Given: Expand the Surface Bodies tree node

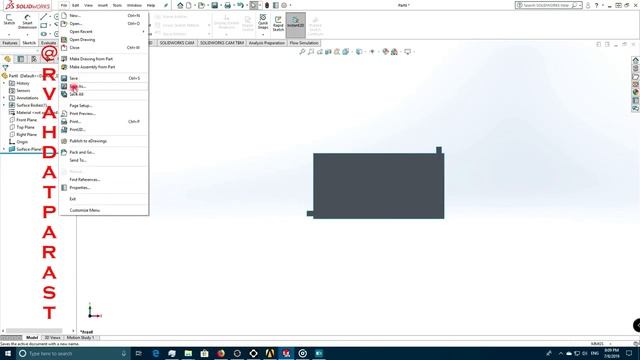Looking at the screenshot, I should coord(4,105).
